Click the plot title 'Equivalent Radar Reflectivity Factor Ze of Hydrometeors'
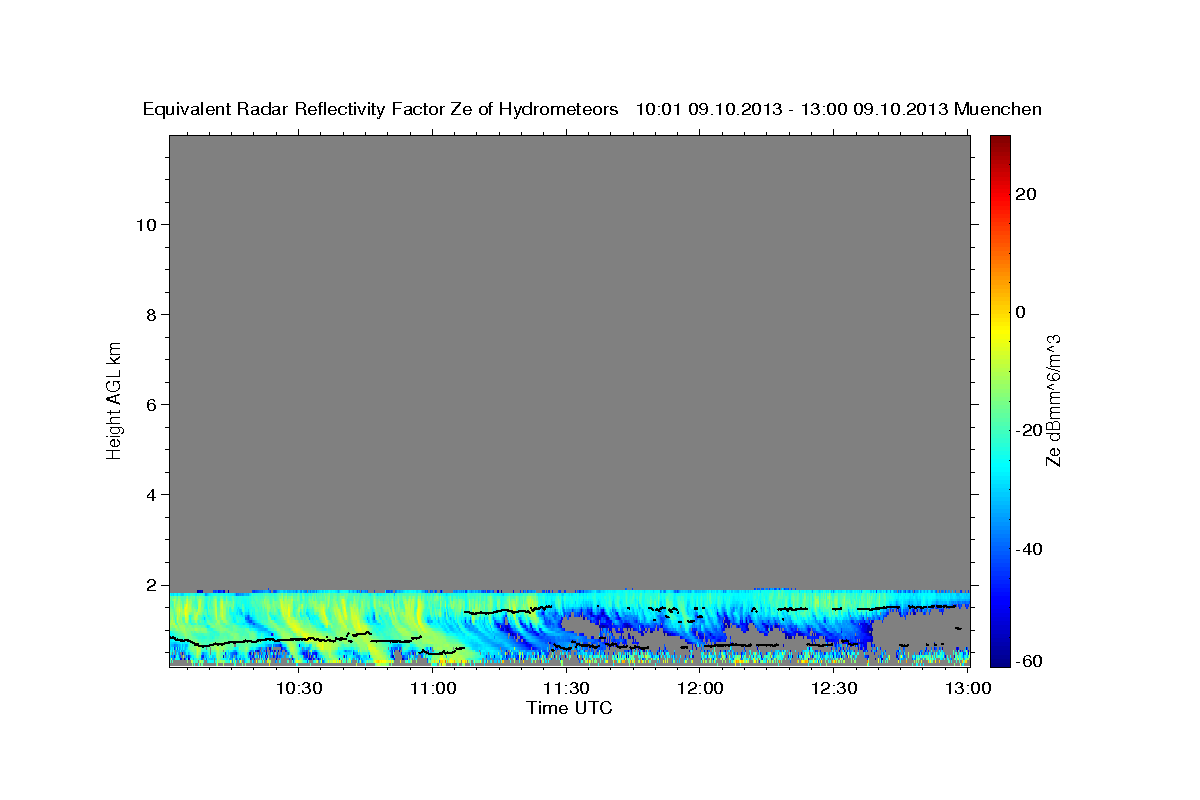 [381, 109]
